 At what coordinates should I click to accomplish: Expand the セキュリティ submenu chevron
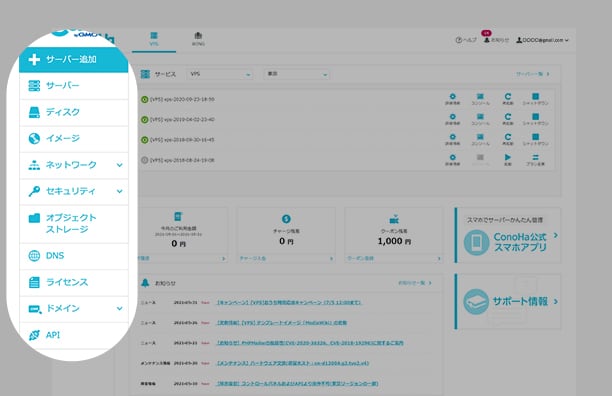tap(119, 191)
